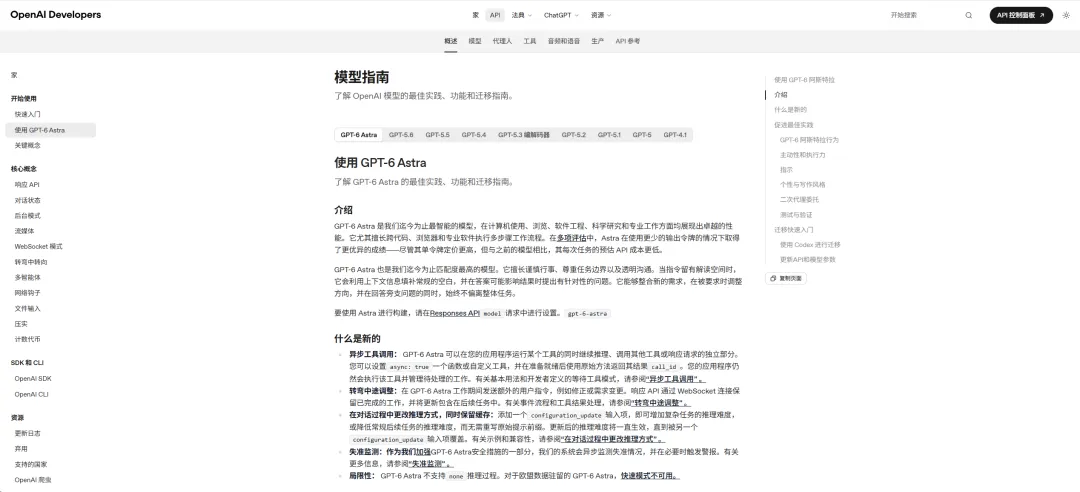Viewport: 1080px width, 492px height.
Task: Switch to the 模型 sub-navigation tab
Action: 475,41
